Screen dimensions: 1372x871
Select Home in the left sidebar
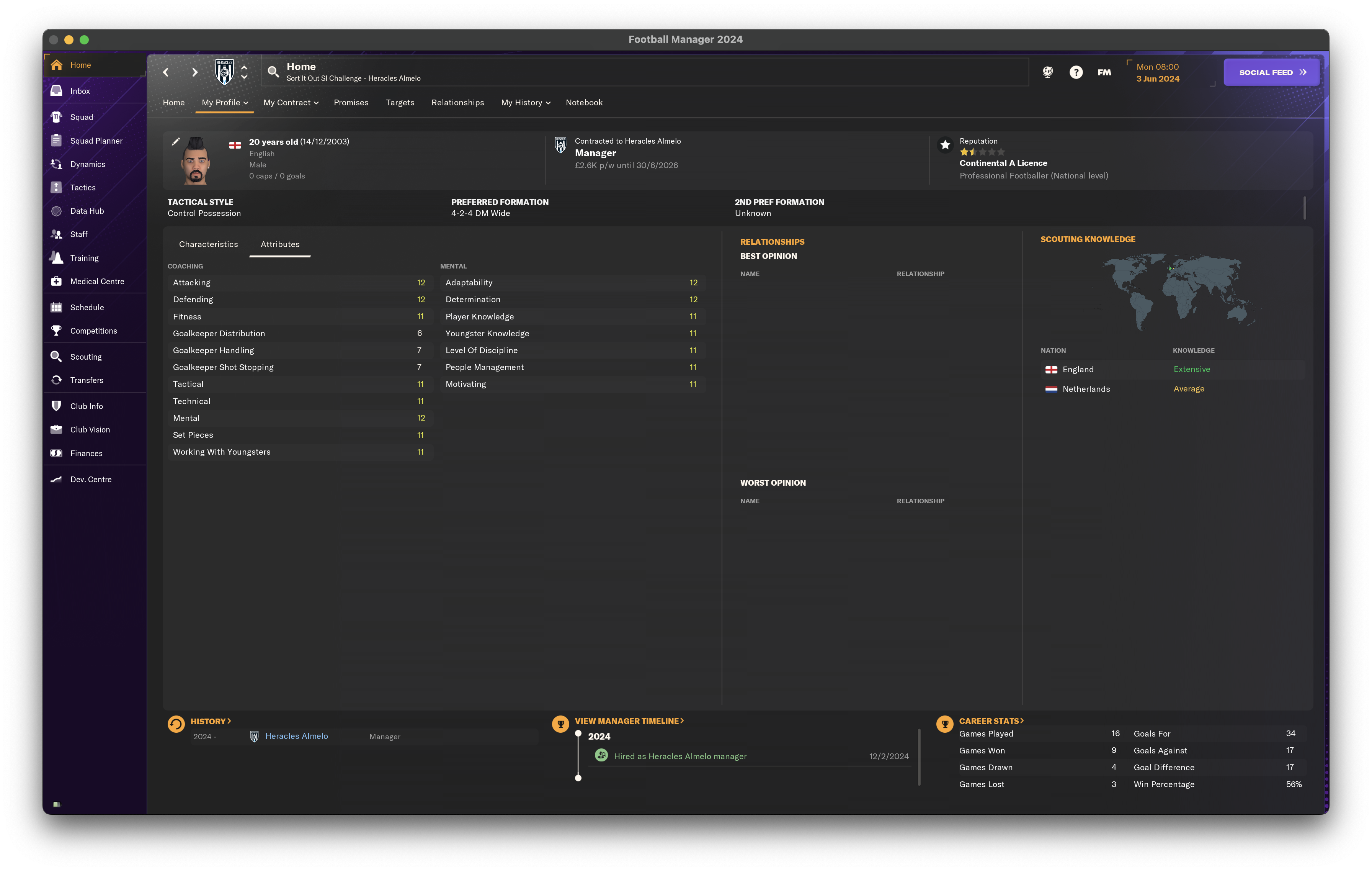pos(95,65)
